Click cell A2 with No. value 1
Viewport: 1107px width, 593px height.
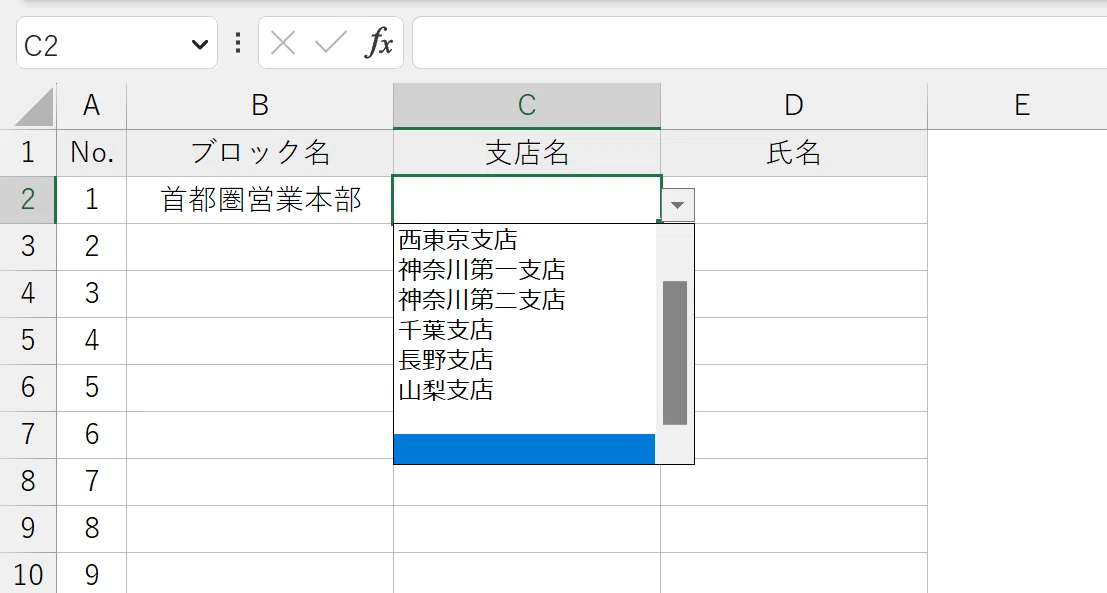[x=92, y=200]
